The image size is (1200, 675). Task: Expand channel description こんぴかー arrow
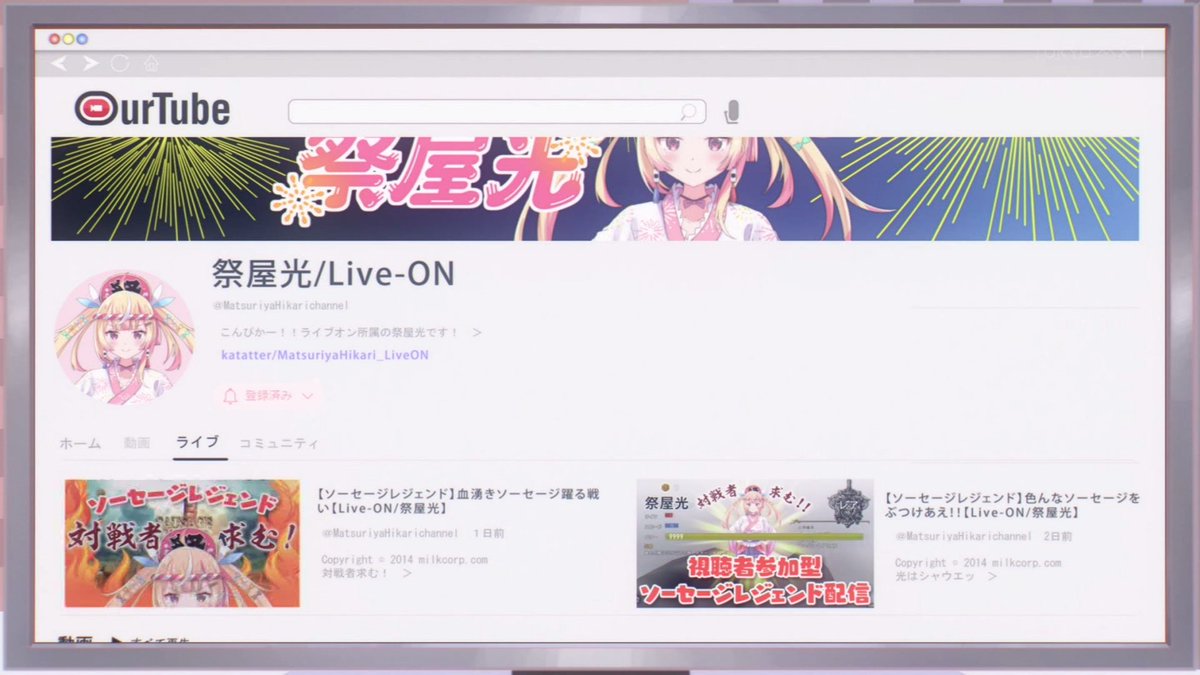(x=477, y=332)
